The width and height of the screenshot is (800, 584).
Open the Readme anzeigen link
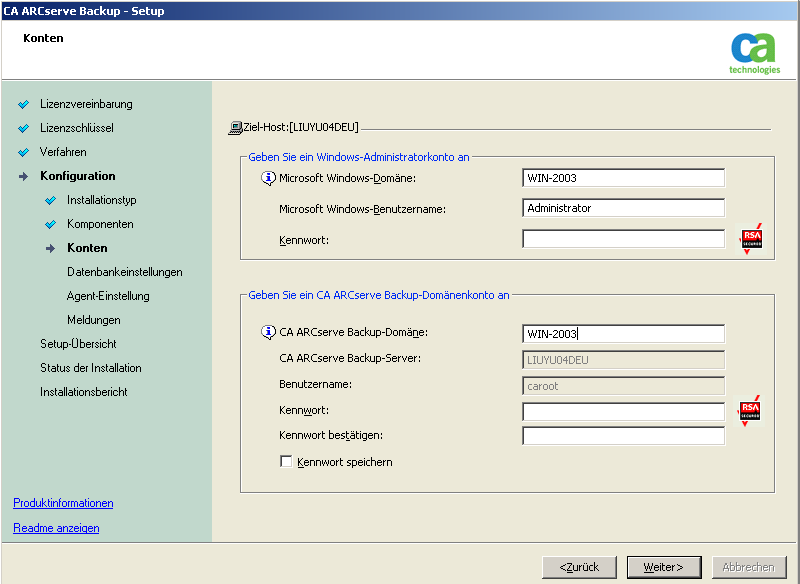[x=56, y=528]
